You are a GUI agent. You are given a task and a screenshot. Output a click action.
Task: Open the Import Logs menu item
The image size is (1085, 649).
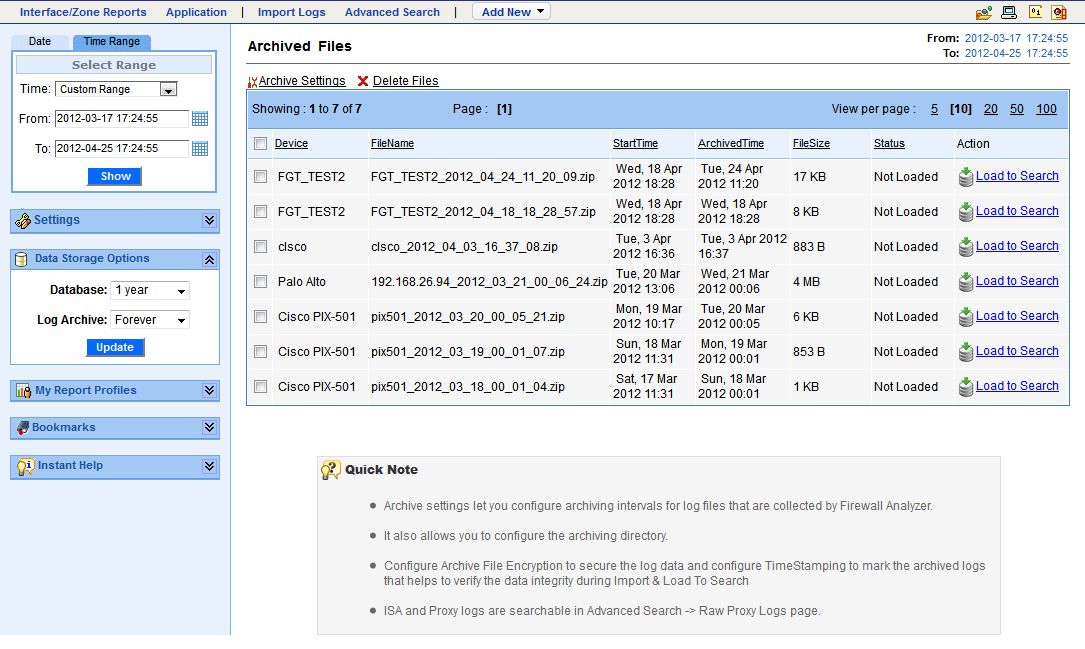point(291,12)
